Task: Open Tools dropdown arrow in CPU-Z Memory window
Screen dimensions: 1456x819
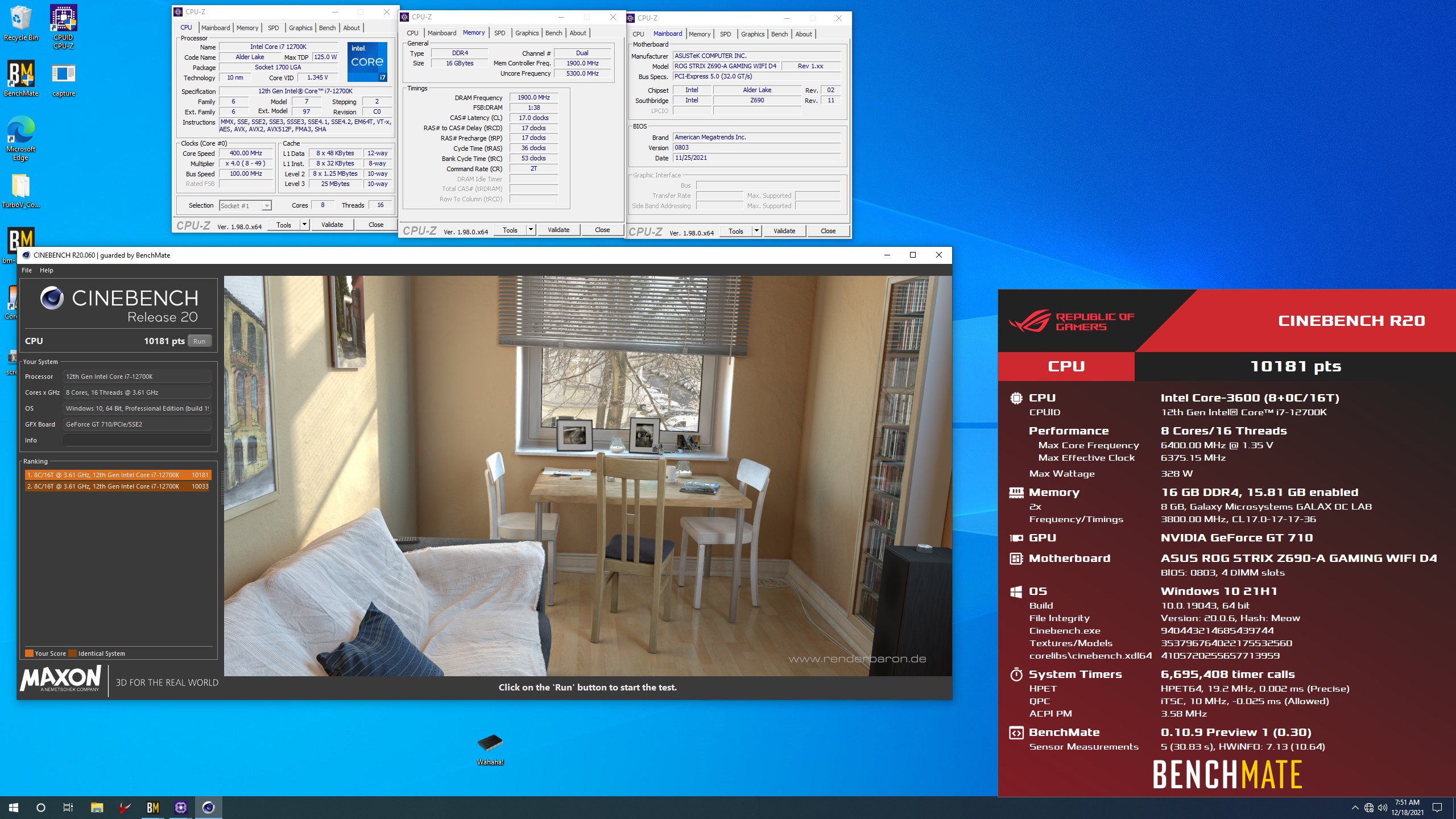Action: point(531,230)
